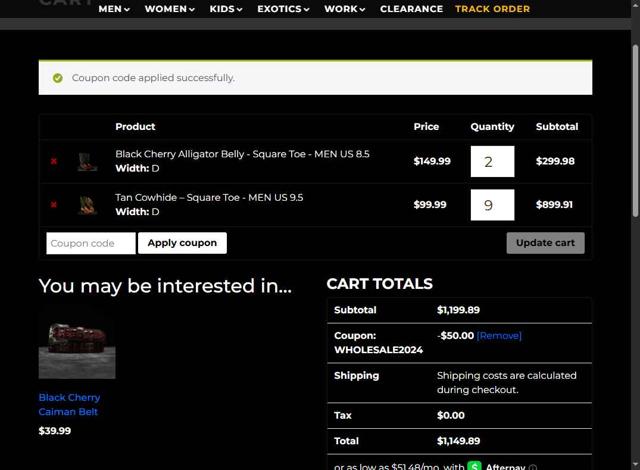Expand the EXOTICS menu
This screenshot has height=470, width=640.
(283, 9)
